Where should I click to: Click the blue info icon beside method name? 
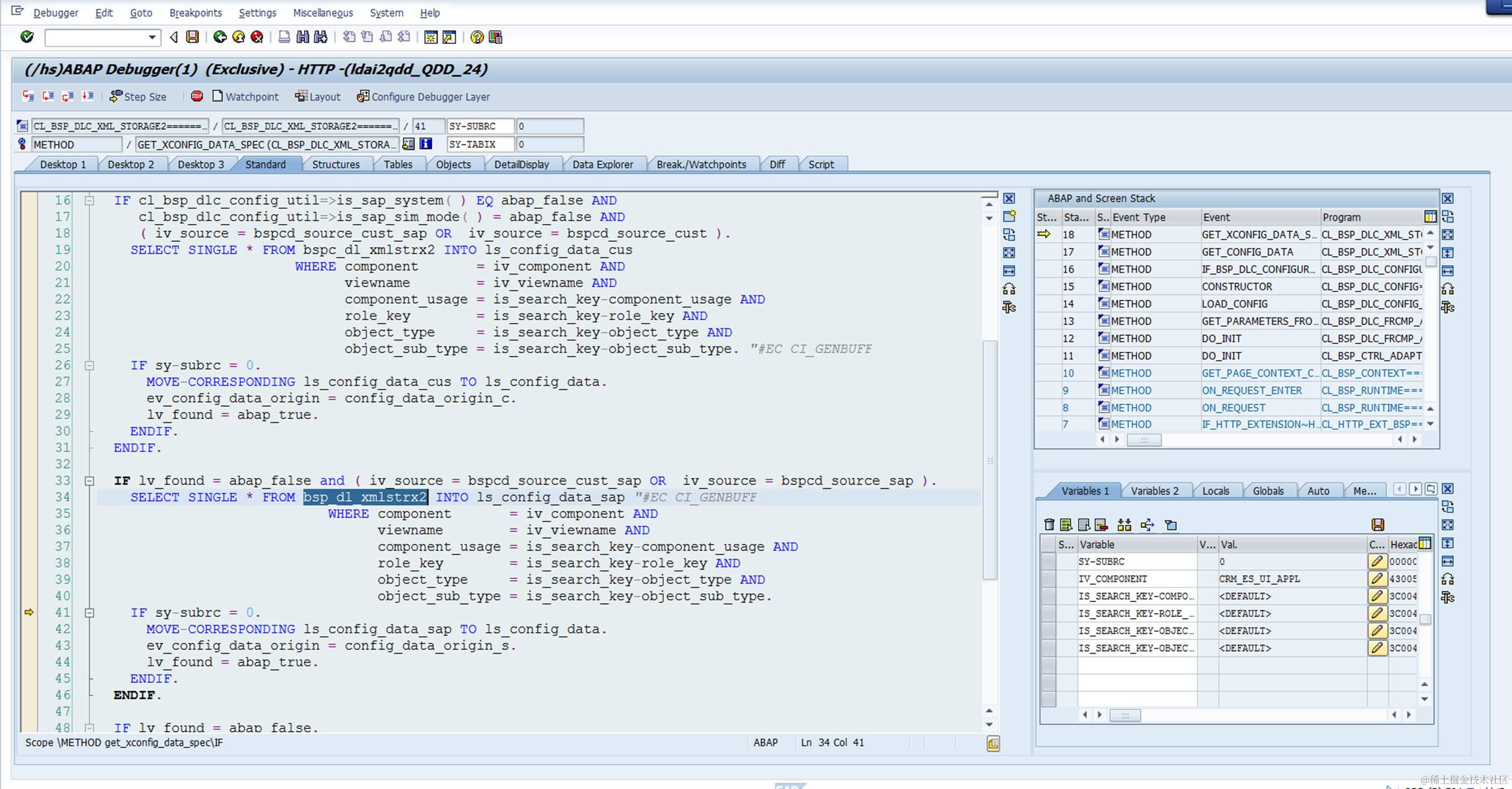pyautogui.click(x=425, y=144)
